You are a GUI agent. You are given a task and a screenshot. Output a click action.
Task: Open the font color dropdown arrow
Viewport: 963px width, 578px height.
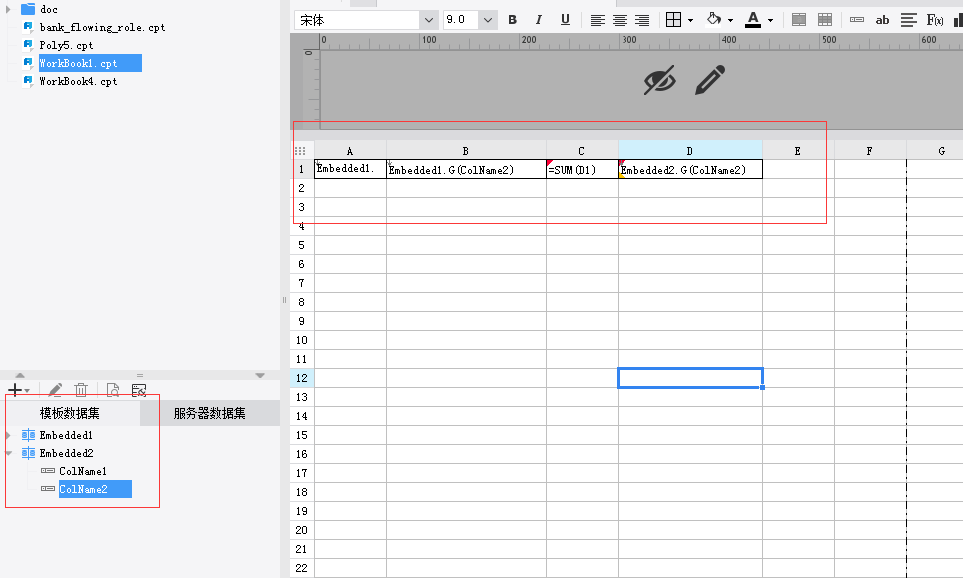pyautogui.click(x=770, y=20)
